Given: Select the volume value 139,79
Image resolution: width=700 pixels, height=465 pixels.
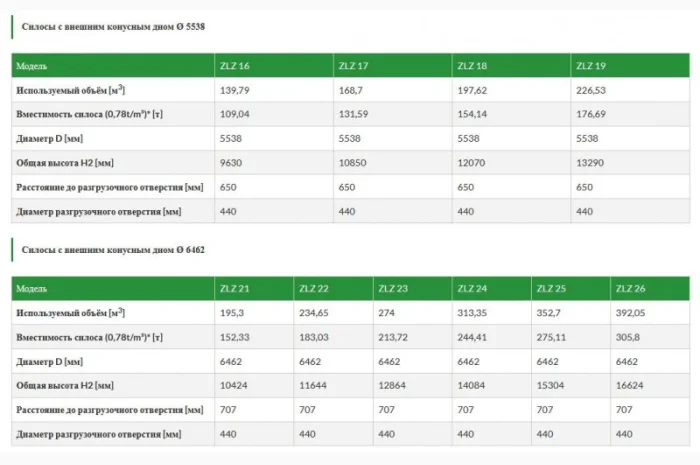Looking at the screenshot, I should point(234,90).
